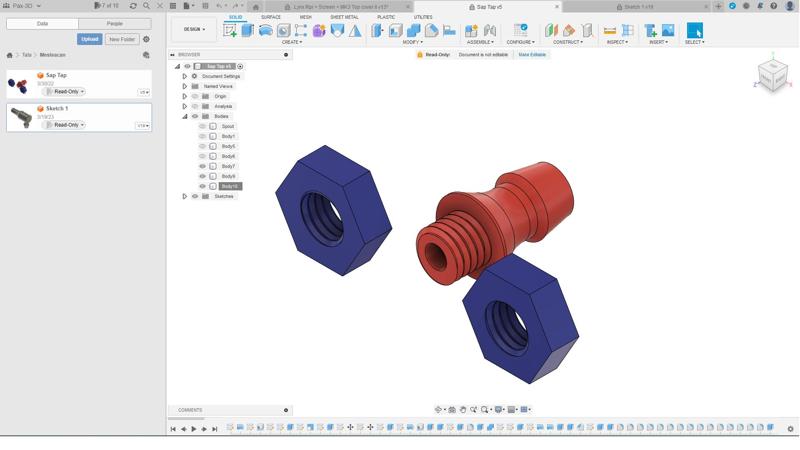800x450 pixels.
Task: Click the Upload button
Action: coord(90,39)
